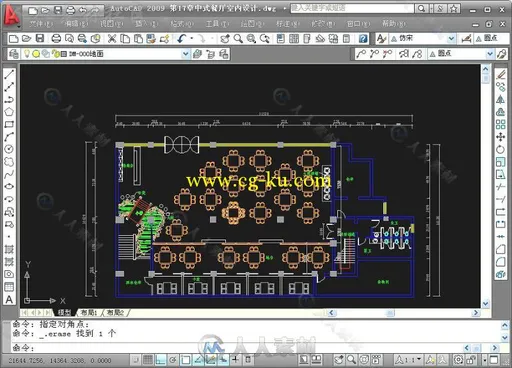This screenshot has height=368, width=512.
Task: Choose the Multiline Text tool
Action: (9, 299)
